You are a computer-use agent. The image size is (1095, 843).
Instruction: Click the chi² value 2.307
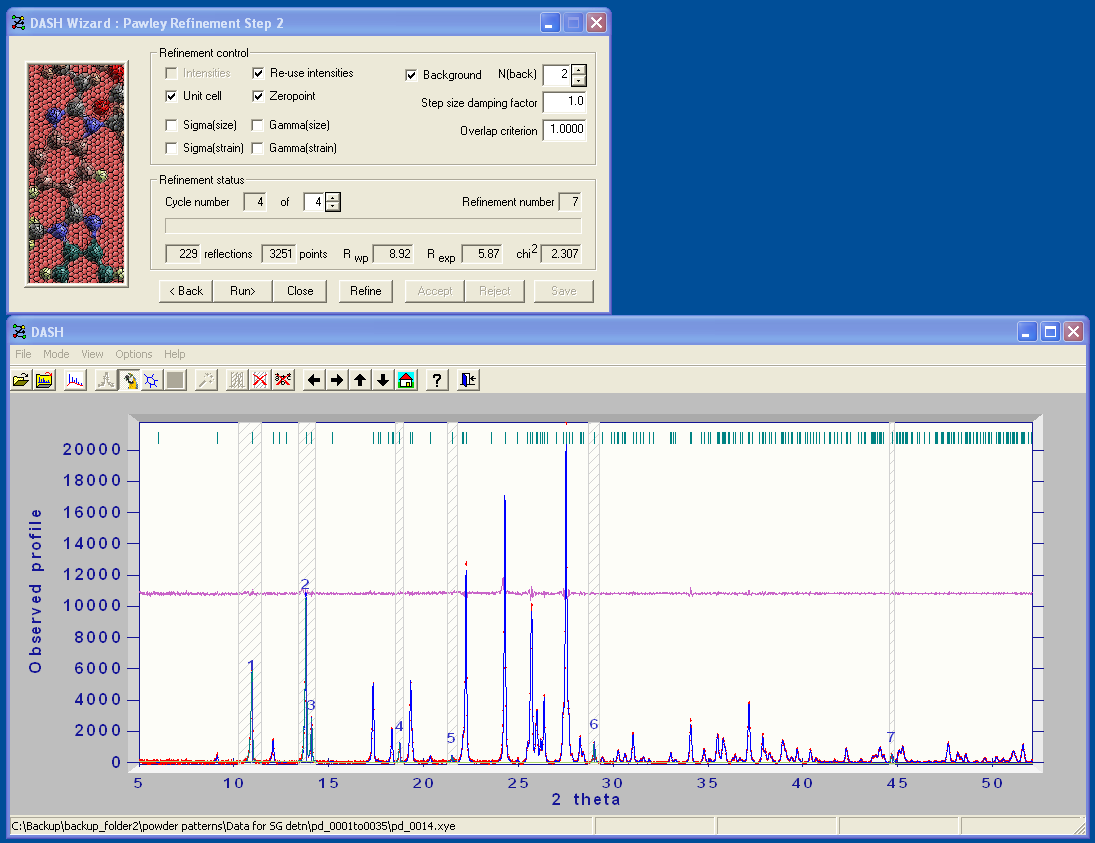(561, 254)
